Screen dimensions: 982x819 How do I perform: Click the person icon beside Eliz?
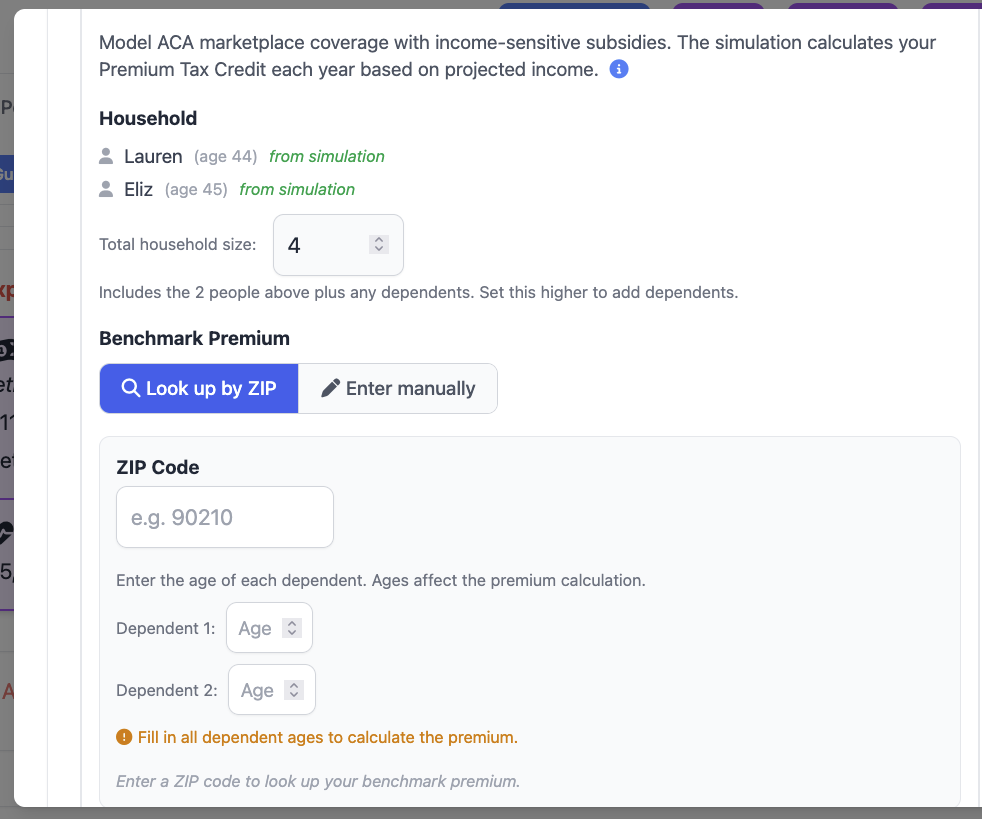107,189
